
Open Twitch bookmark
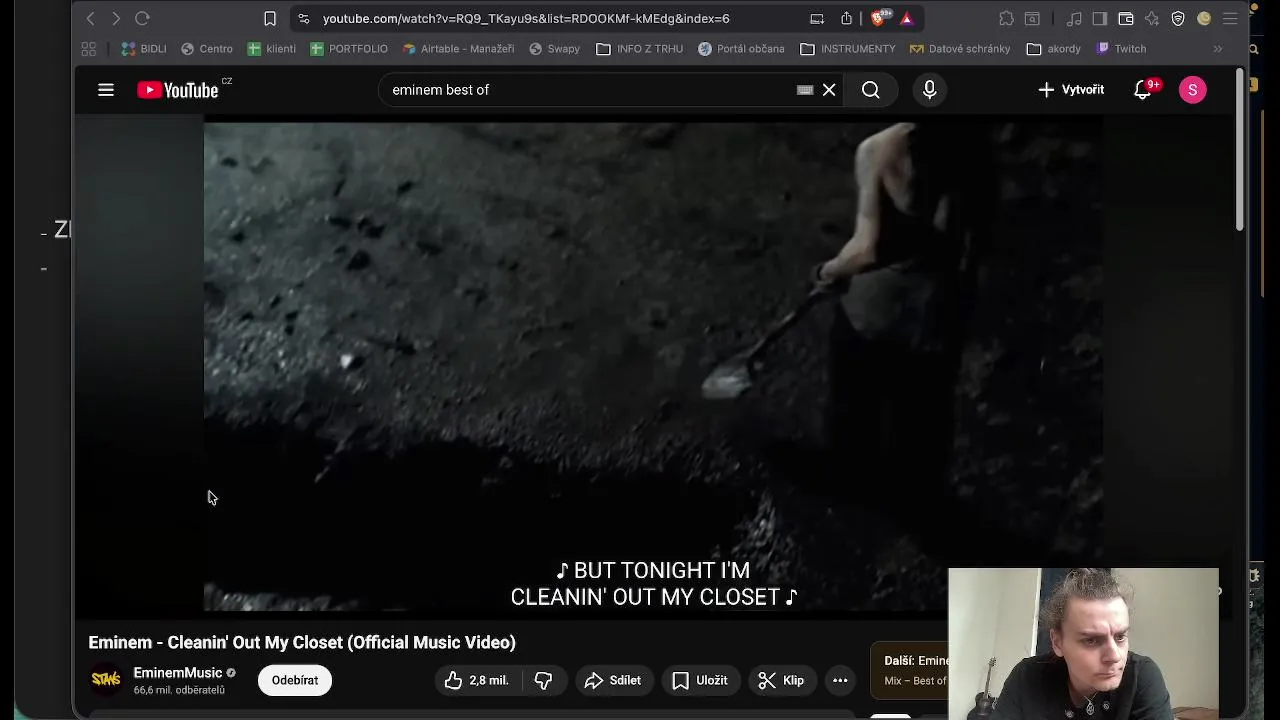(1121, 48)
